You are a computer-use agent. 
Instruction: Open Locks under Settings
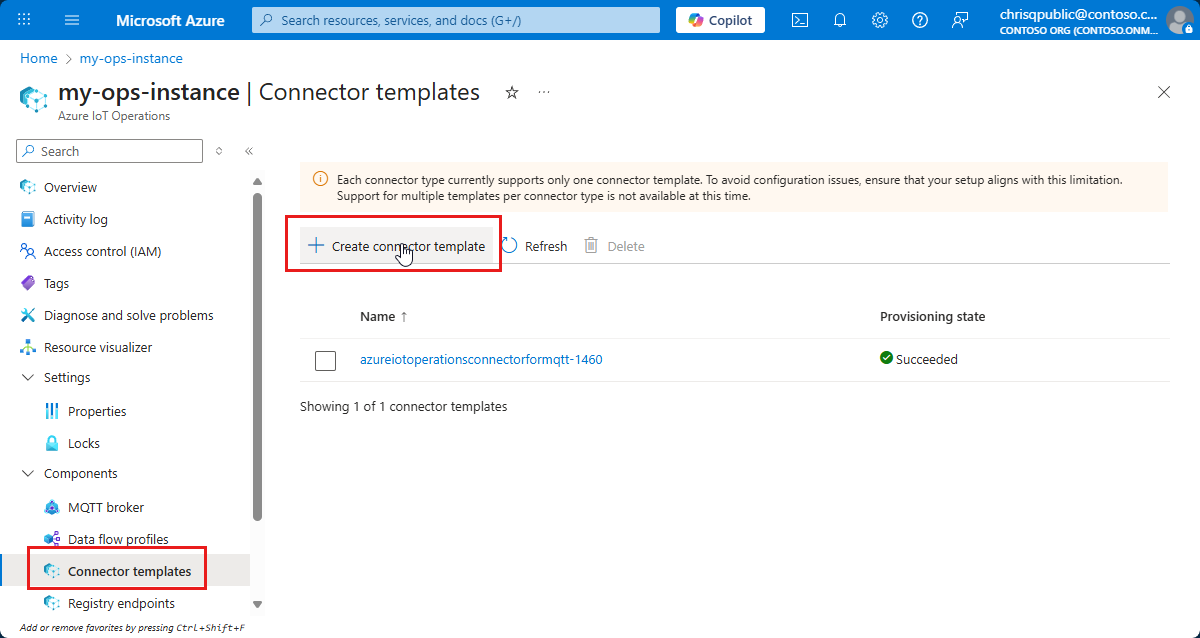point(84,443)
